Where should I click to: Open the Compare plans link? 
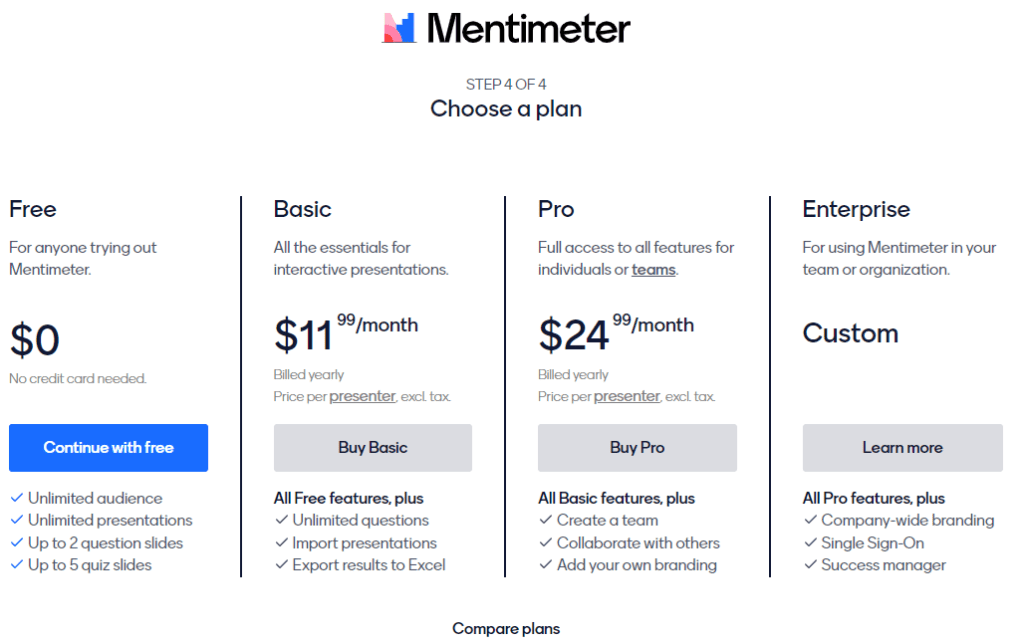506,628
